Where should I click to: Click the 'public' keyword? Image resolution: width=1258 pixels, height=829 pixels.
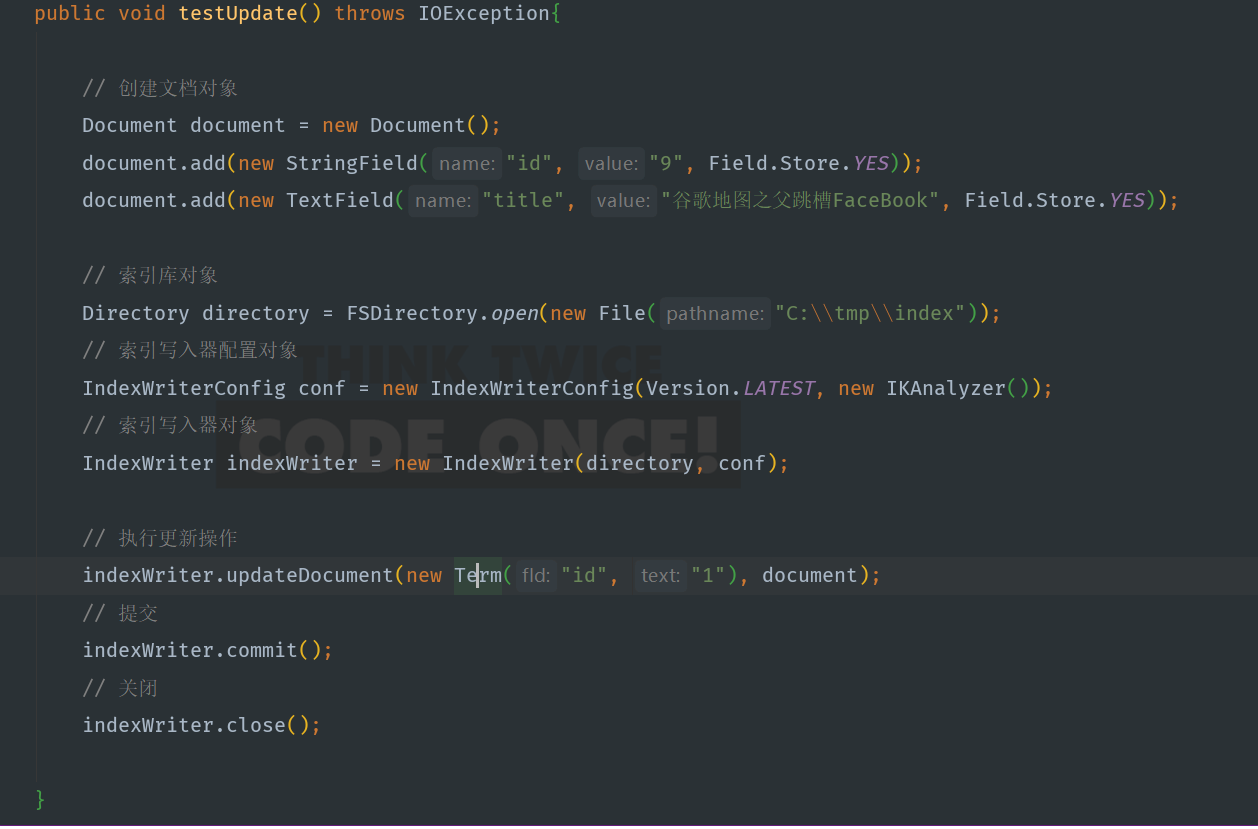pos(70,13)
